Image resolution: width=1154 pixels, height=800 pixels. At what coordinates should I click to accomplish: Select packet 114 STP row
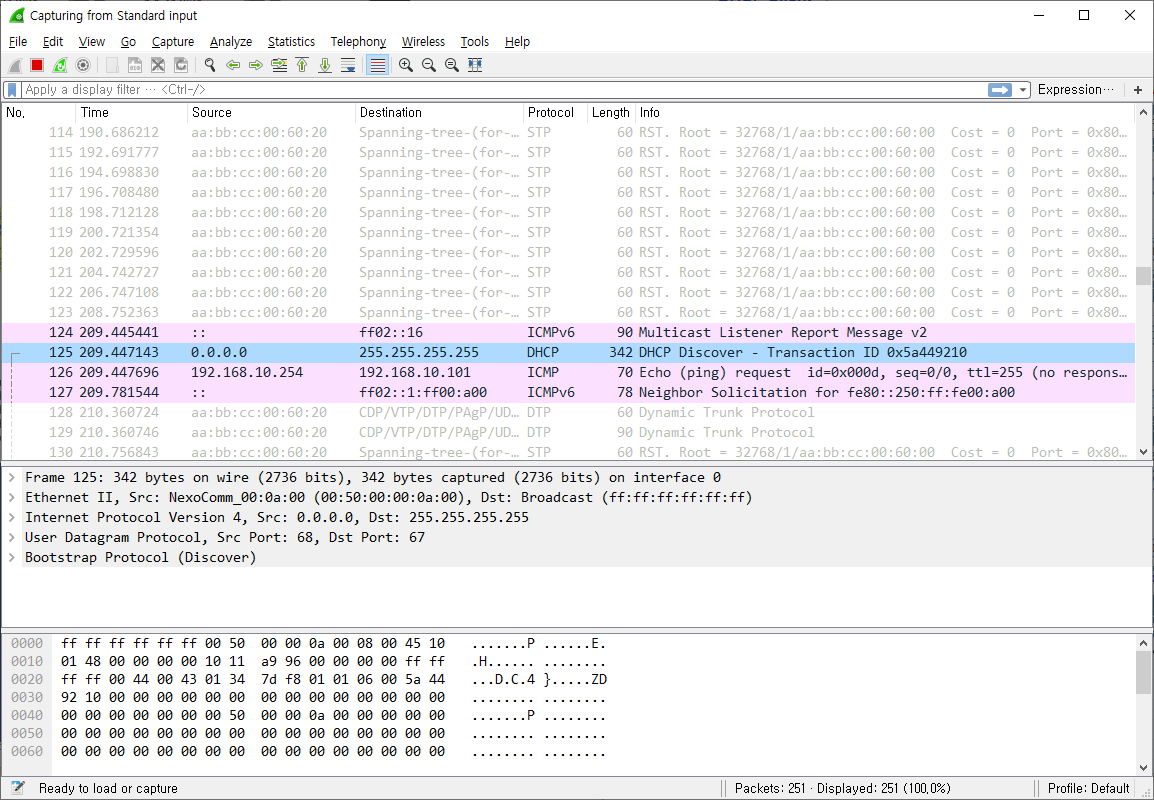click(568, 132)
